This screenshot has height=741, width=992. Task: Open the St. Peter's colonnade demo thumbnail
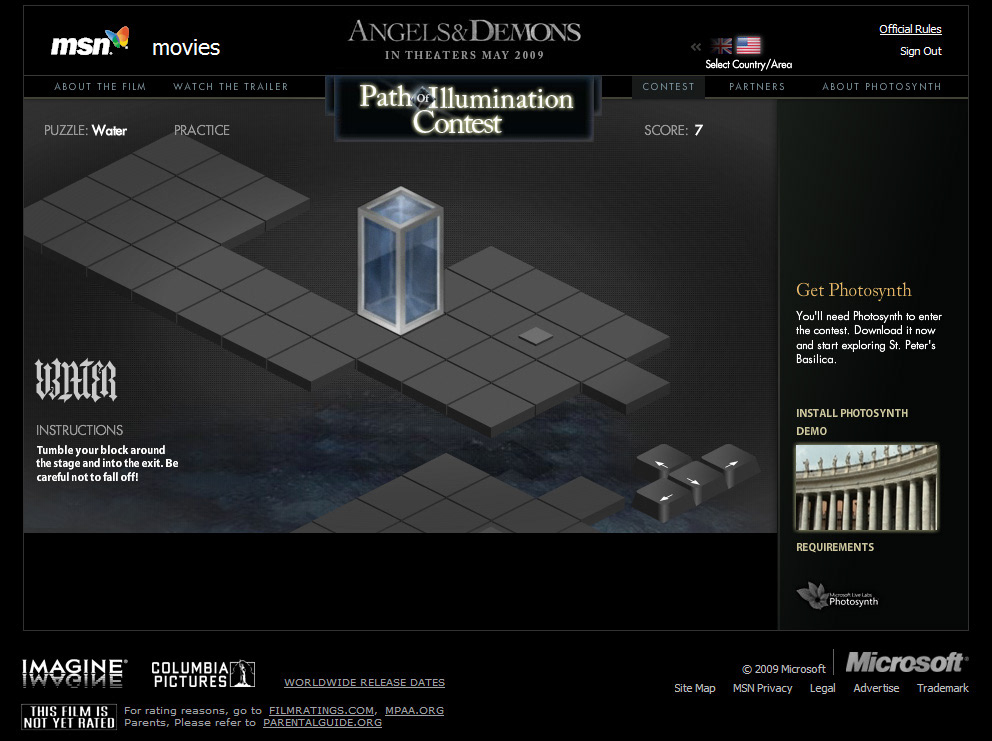(866, 487)
